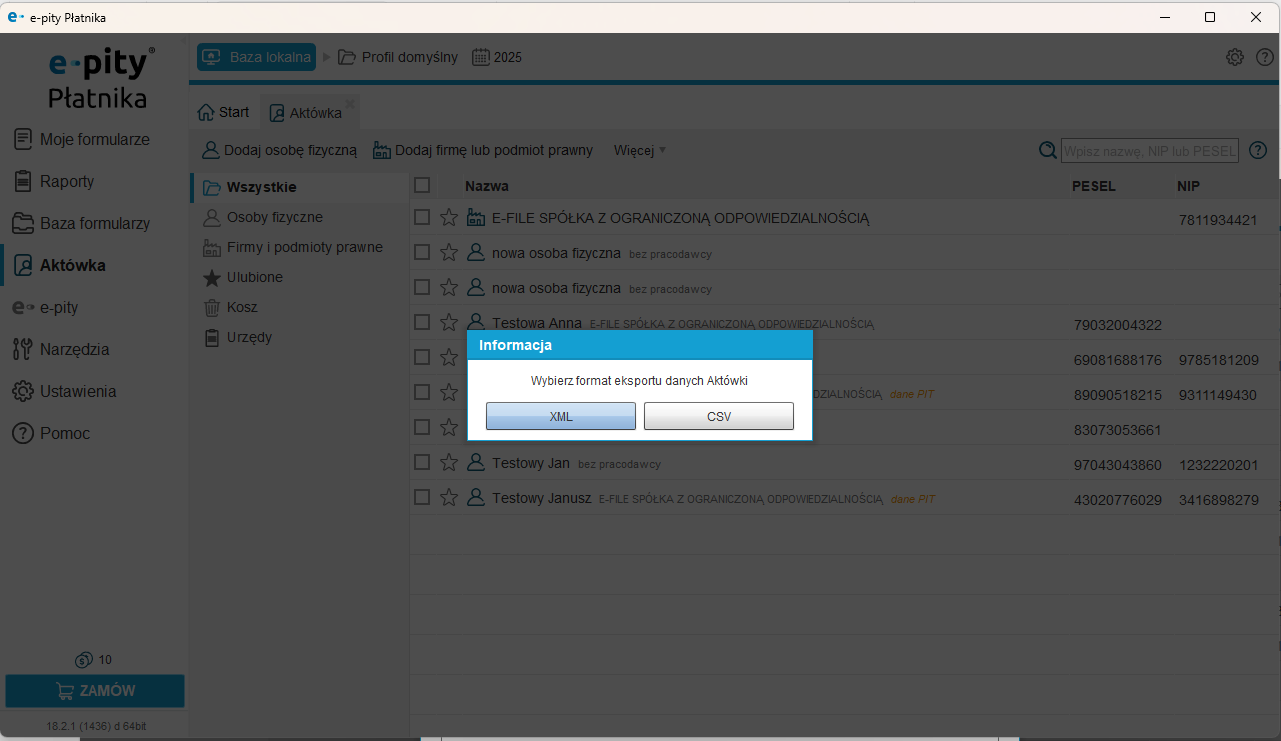Open Narzędzia in the left sidebar
Image resolution: width=1281 pixels, height=741 pixels.
tap(74, 349)
